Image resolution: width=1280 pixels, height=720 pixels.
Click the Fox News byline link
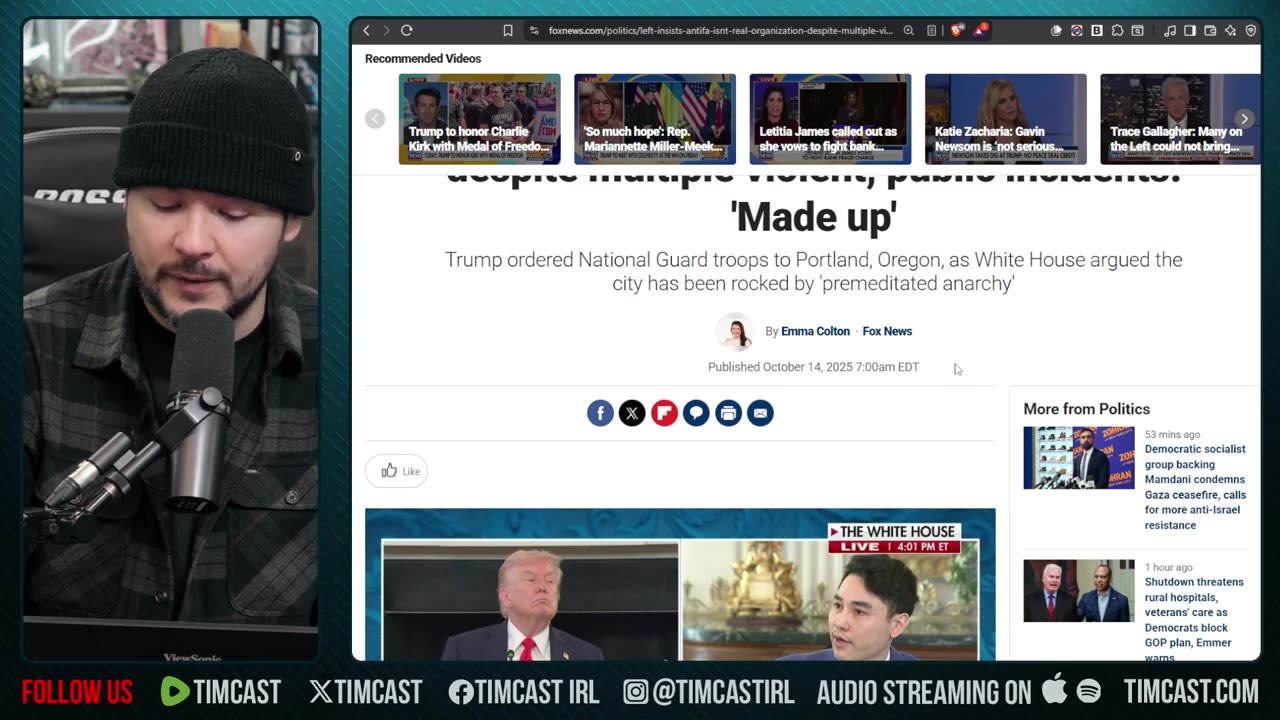pyautogui.click(x=887, y=332)
